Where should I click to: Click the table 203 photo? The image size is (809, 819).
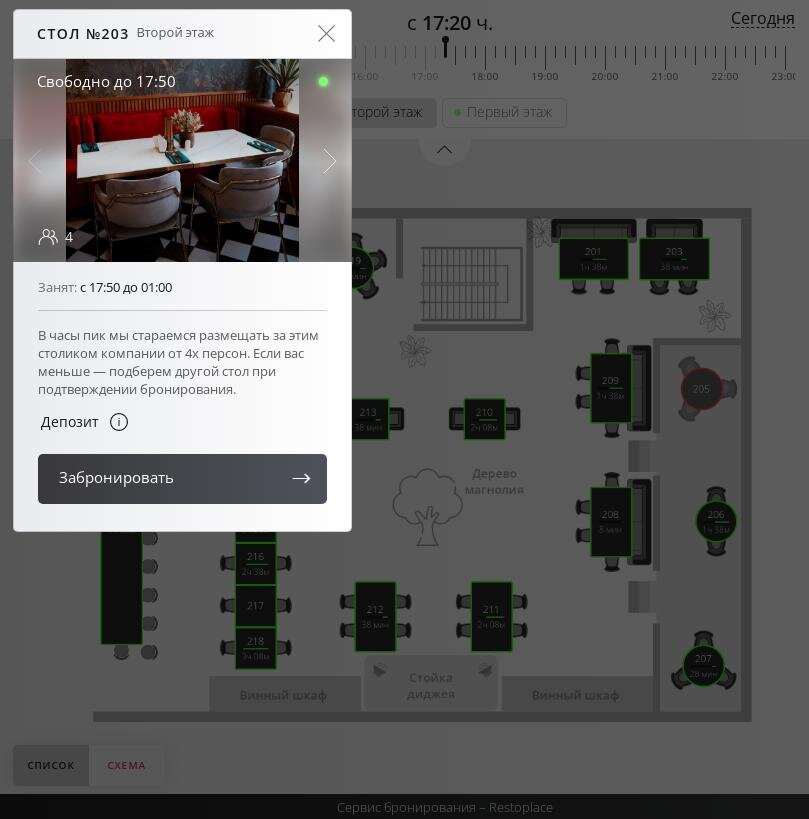click(182, 160)
